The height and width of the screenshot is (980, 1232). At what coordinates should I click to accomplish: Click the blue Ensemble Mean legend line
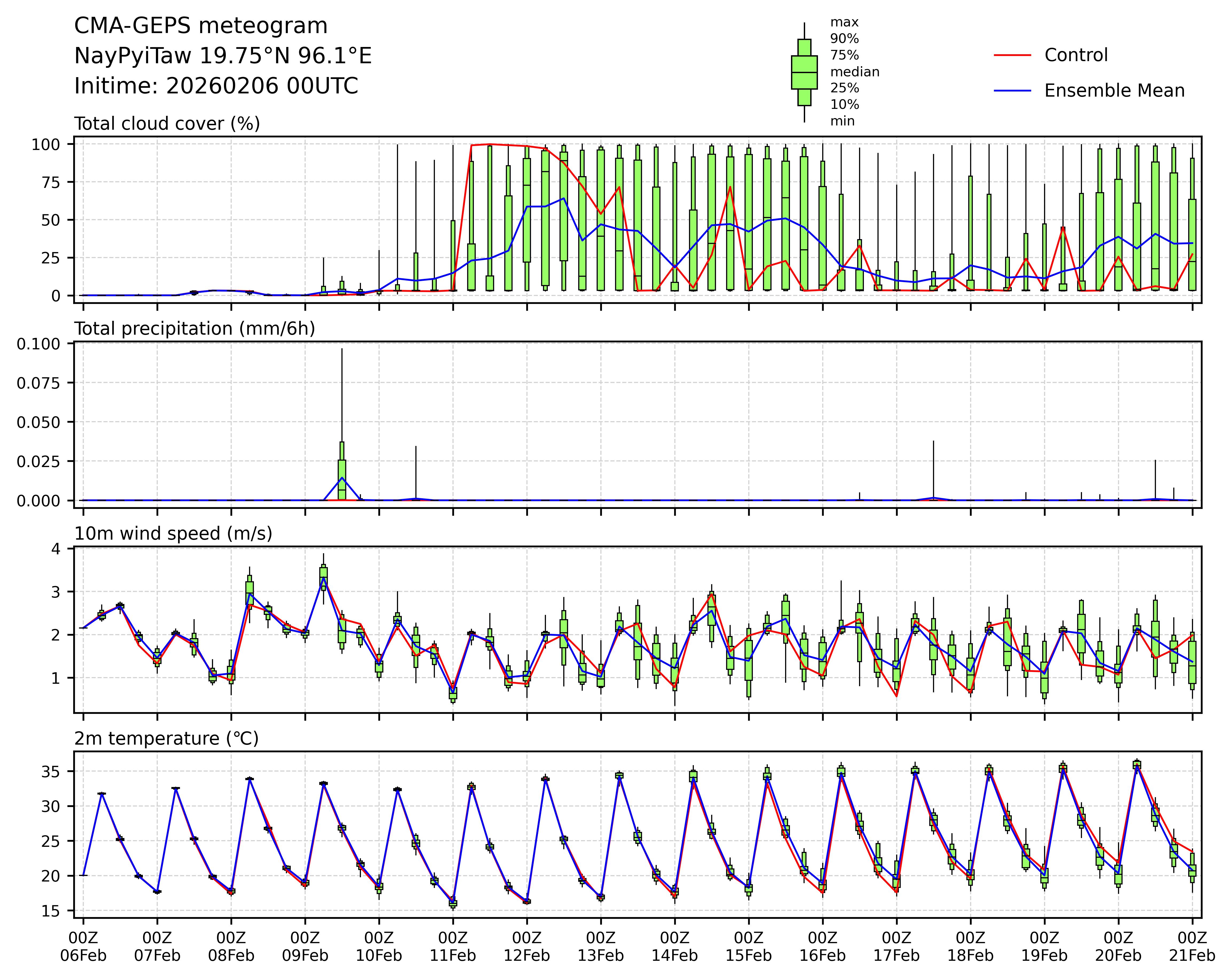click(x=1013, y=91)
